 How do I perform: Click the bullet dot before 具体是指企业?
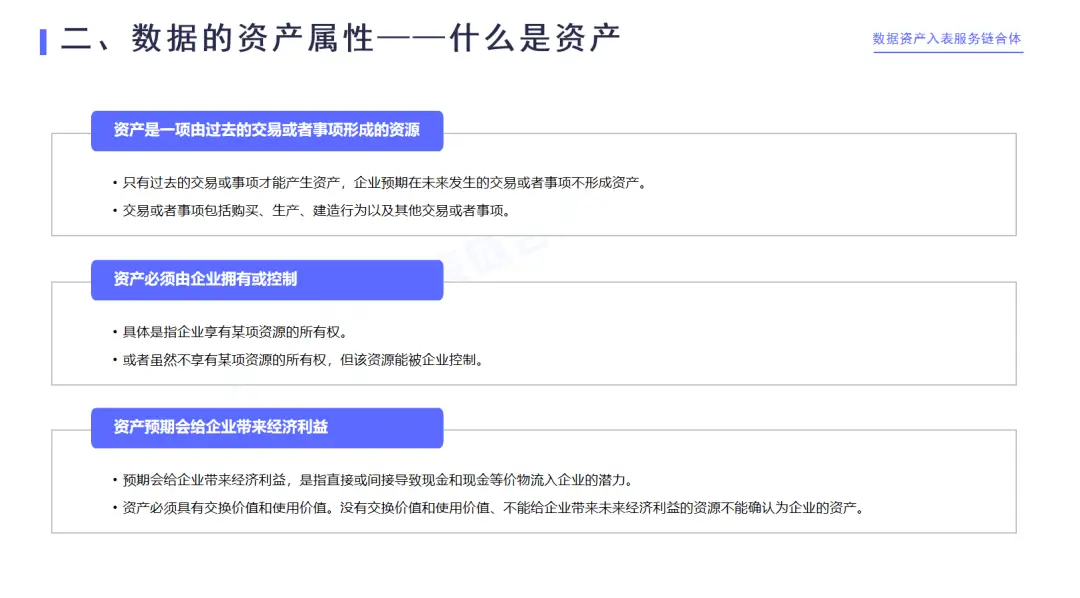tap(115, 332)
